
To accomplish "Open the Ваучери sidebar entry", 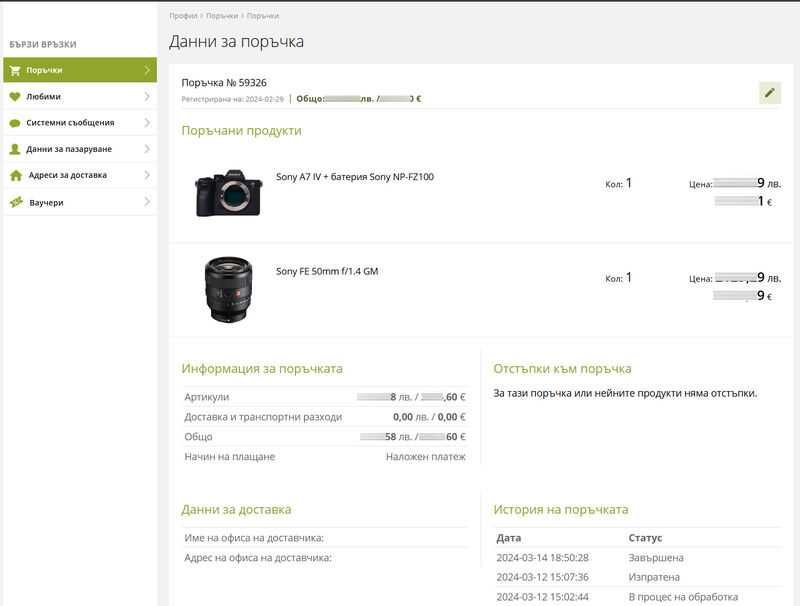I will tap(80, 202).
